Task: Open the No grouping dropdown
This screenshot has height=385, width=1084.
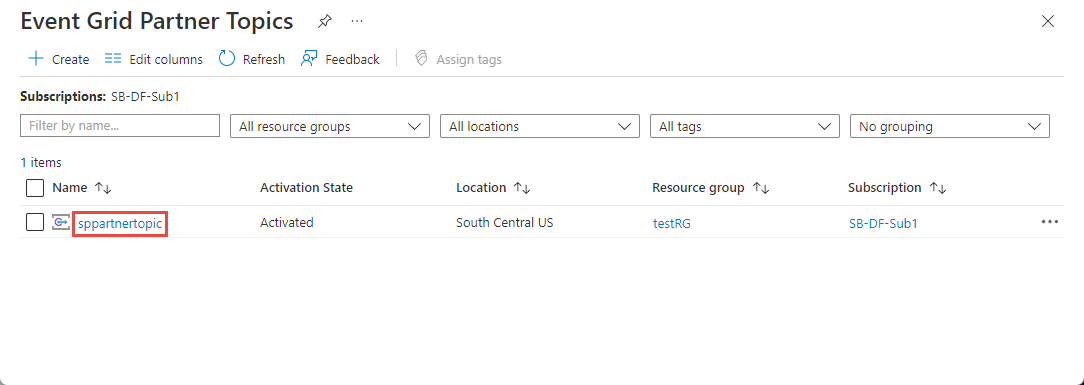Action: click(x=950, y=126)
